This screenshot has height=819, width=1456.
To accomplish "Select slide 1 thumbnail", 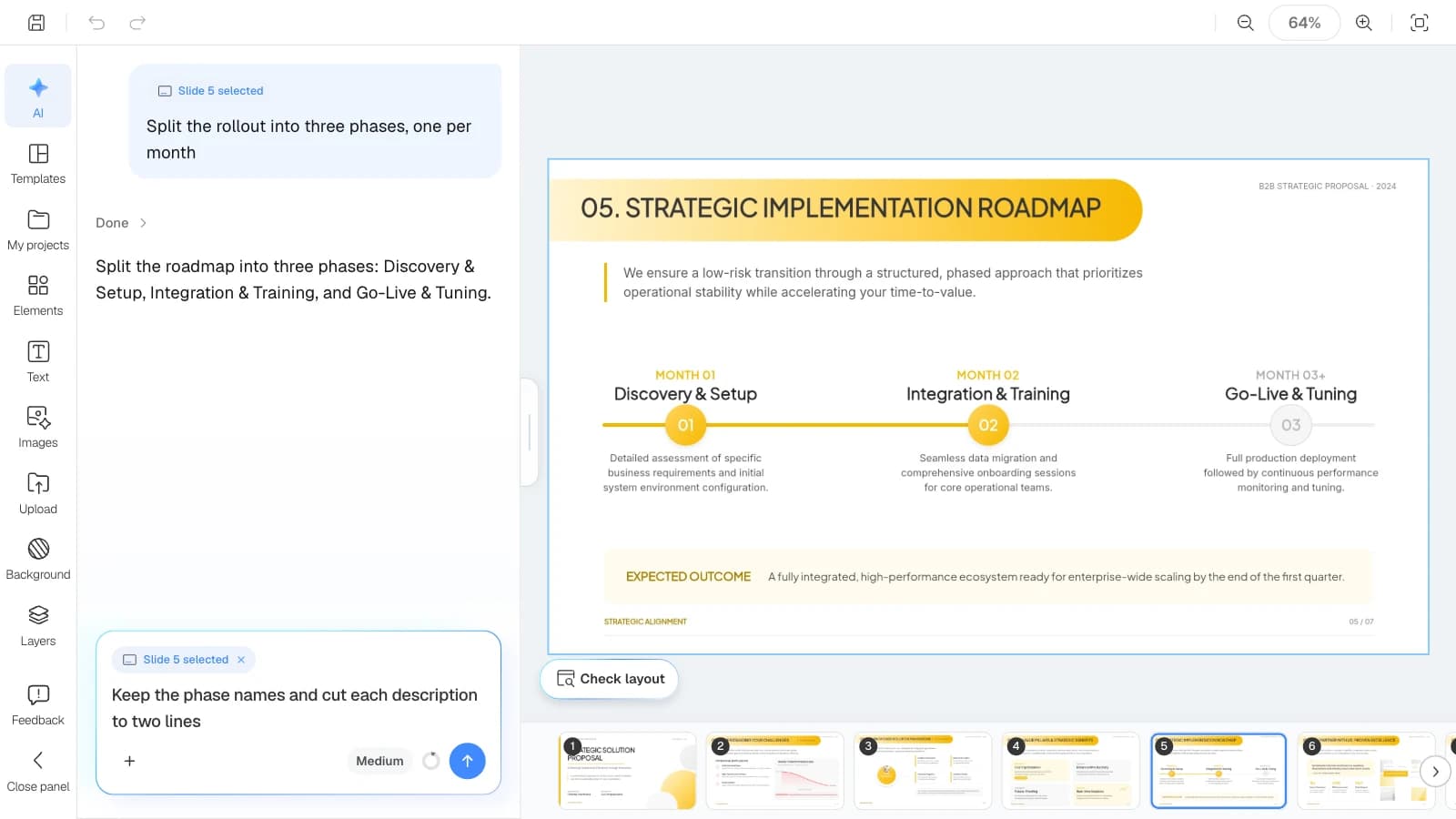I will pos(627,771).
